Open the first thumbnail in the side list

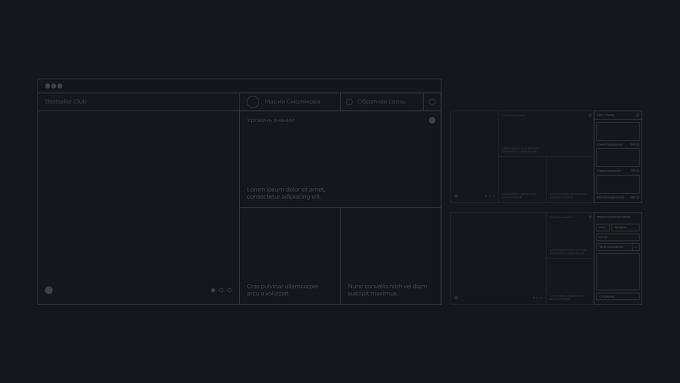618,131
